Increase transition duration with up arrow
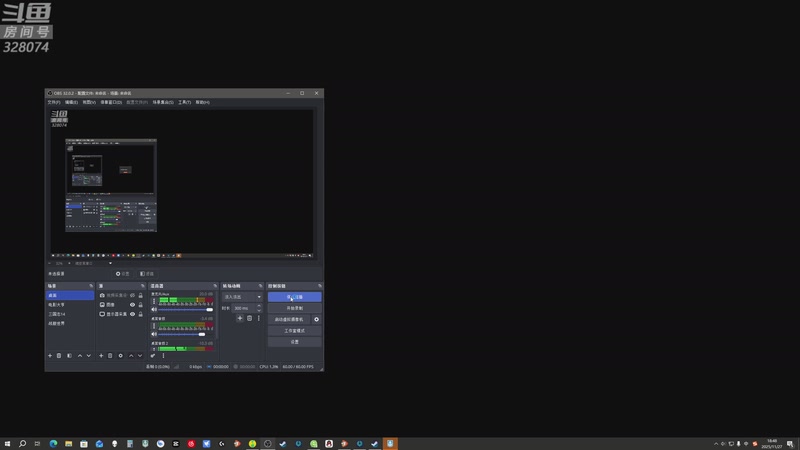Image resolution: width=800 pixels, height=450 pixels. pos(259,306)
